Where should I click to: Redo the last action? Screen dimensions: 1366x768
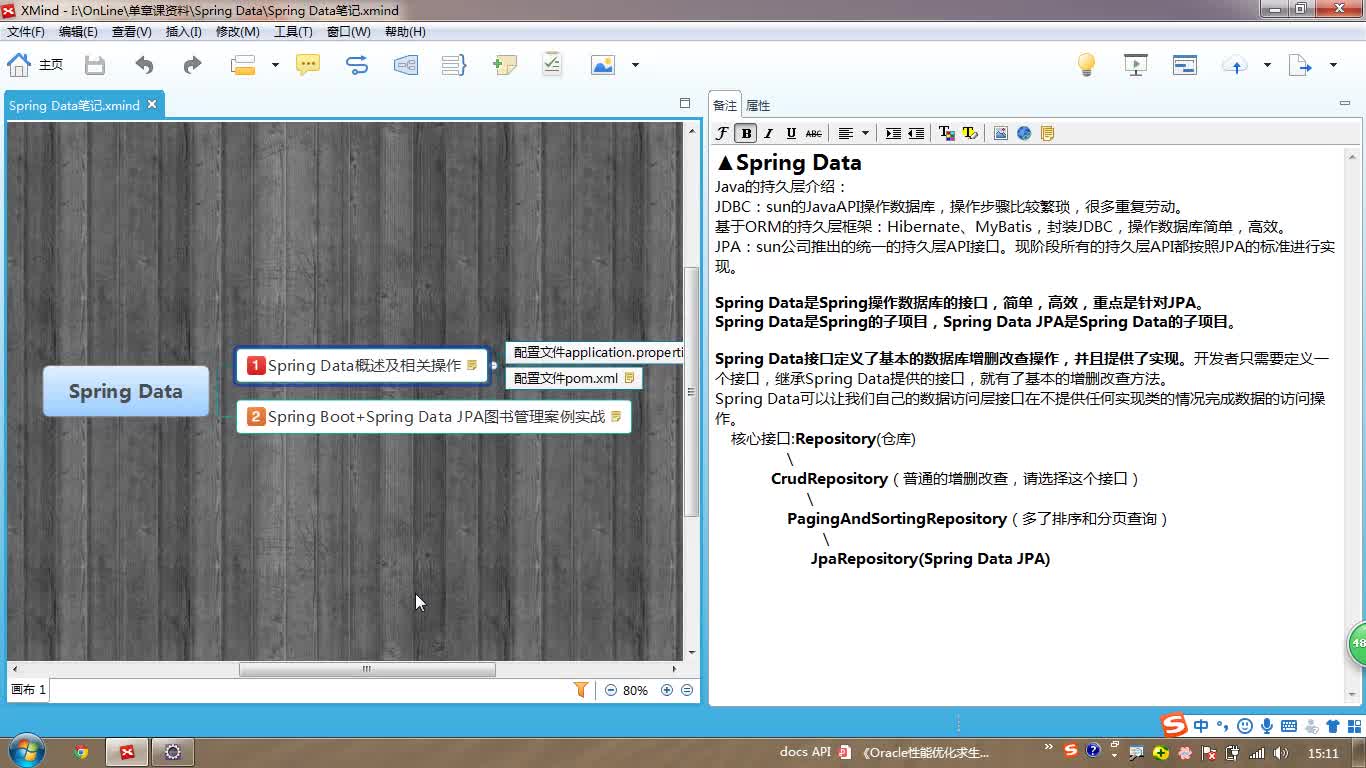[192, 65]
